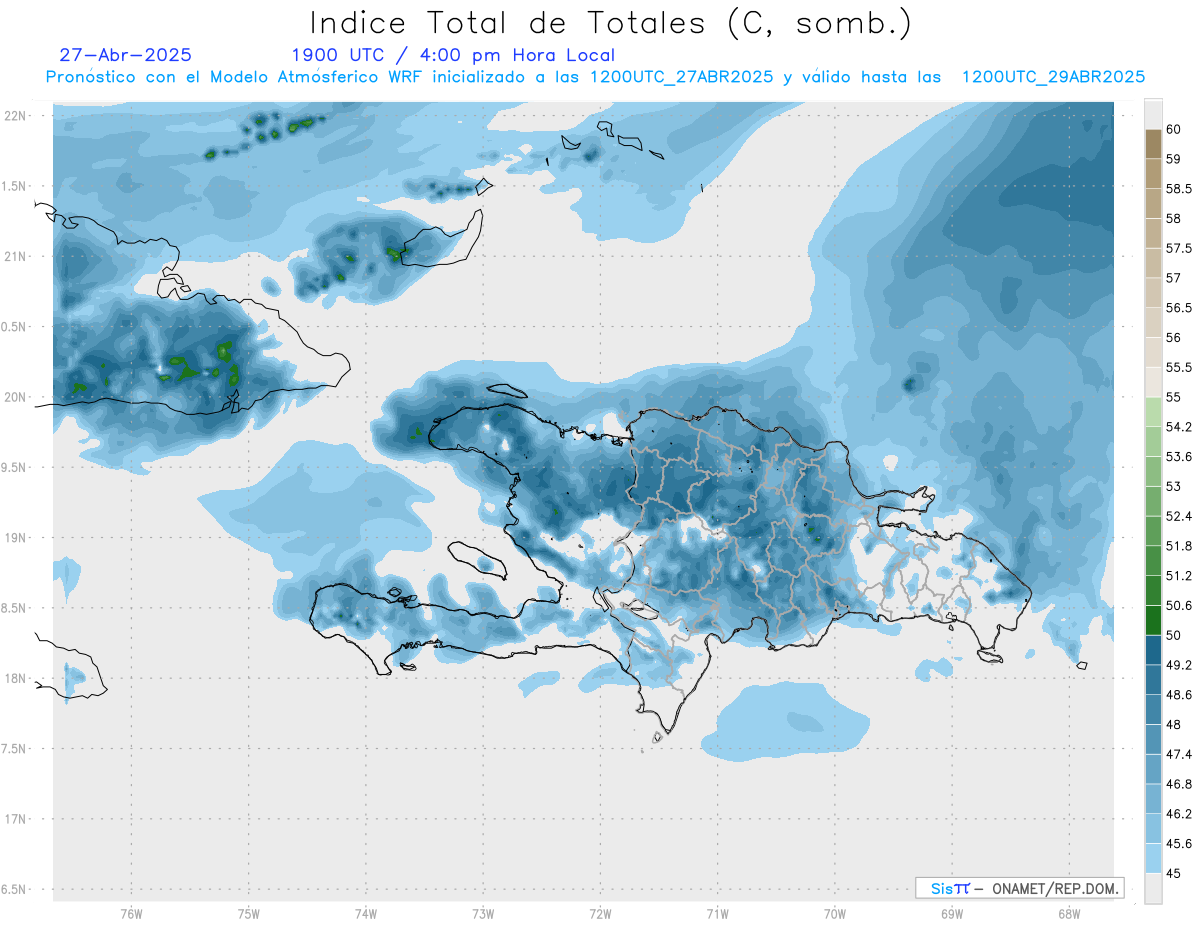Click the lightest blue swatch between 45 and 45.6

pos(1153,858)
